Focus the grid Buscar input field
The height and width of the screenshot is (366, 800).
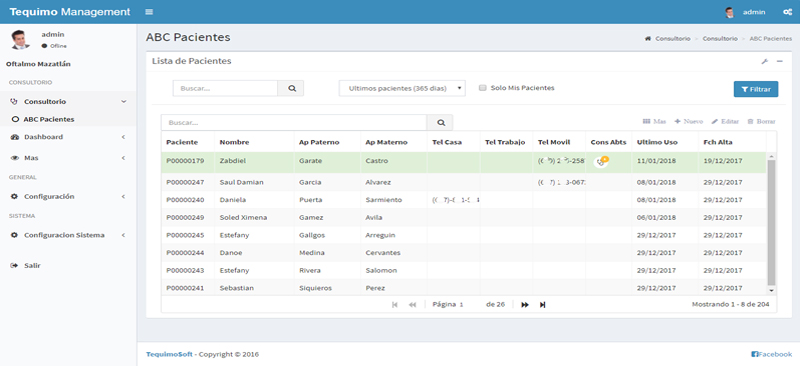tap(294, 123)
